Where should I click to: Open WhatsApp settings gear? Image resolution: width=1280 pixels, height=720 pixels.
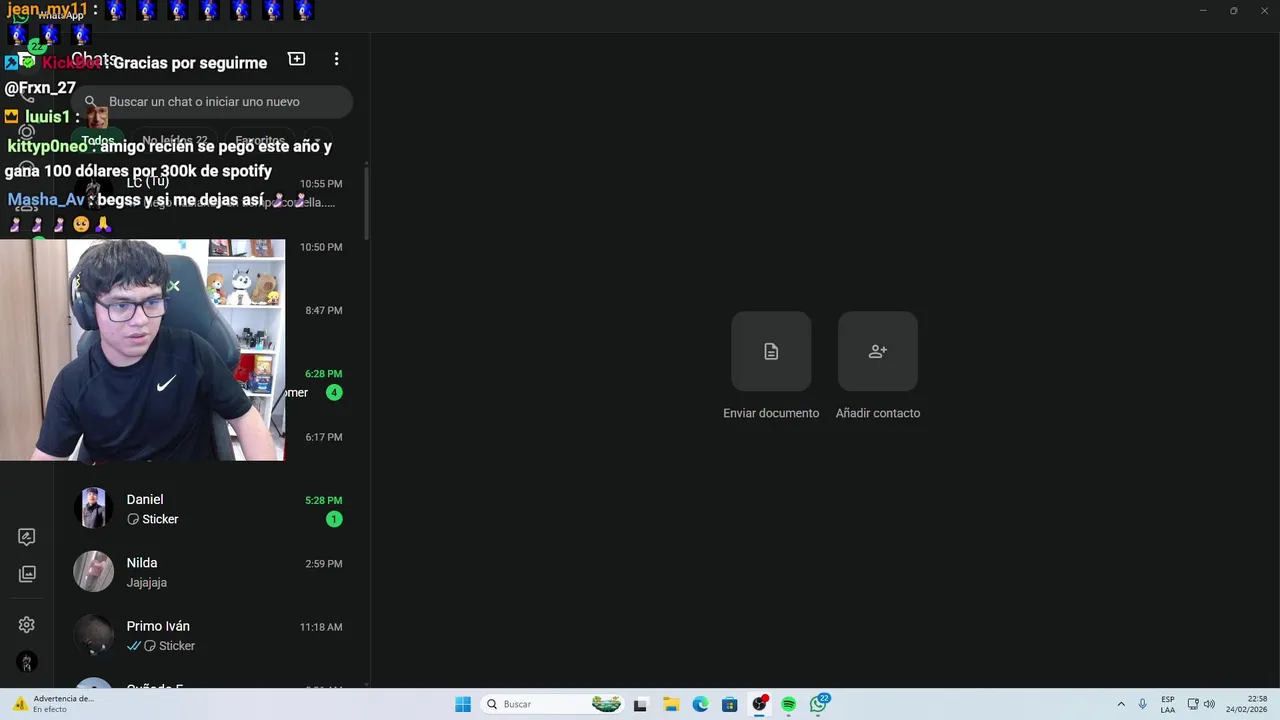tap(27, 625)
